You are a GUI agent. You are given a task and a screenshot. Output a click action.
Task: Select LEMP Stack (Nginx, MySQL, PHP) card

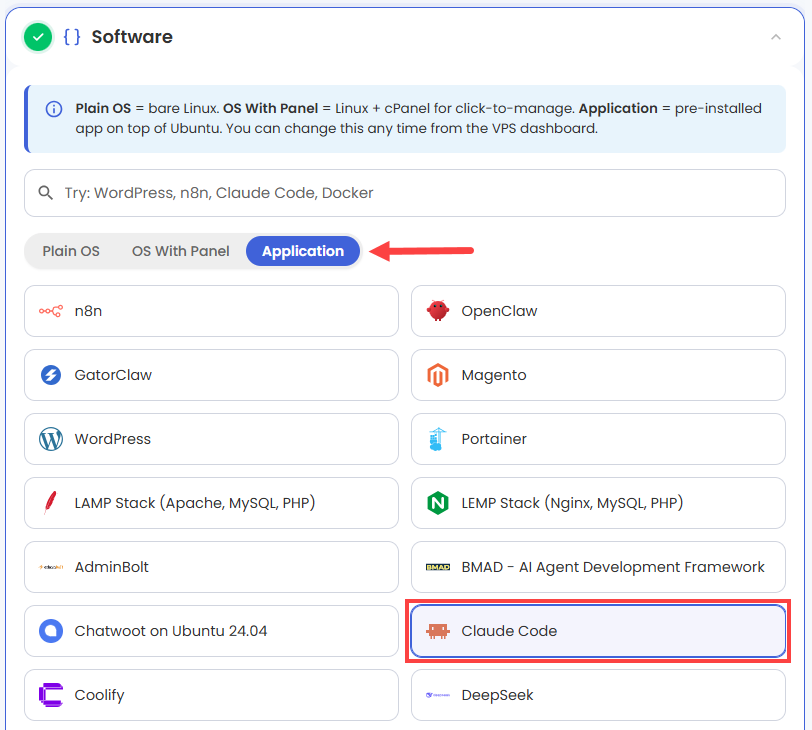coord(598,503)
